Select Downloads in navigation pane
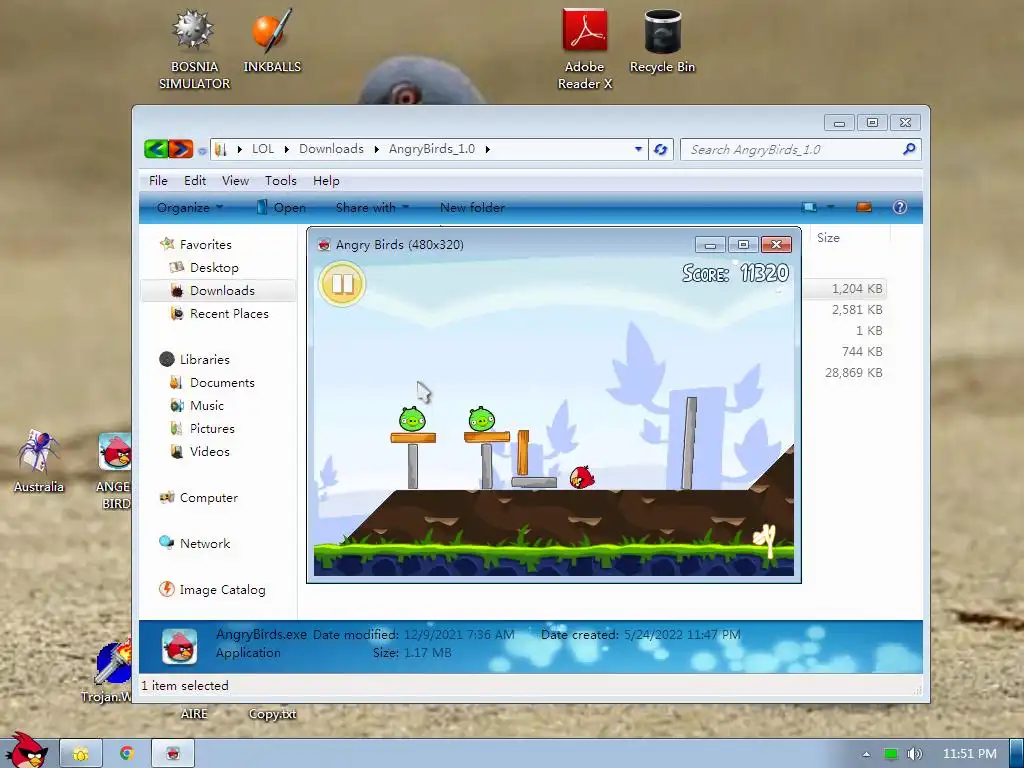The image size is (1024, 768). (x=222, y=291)
